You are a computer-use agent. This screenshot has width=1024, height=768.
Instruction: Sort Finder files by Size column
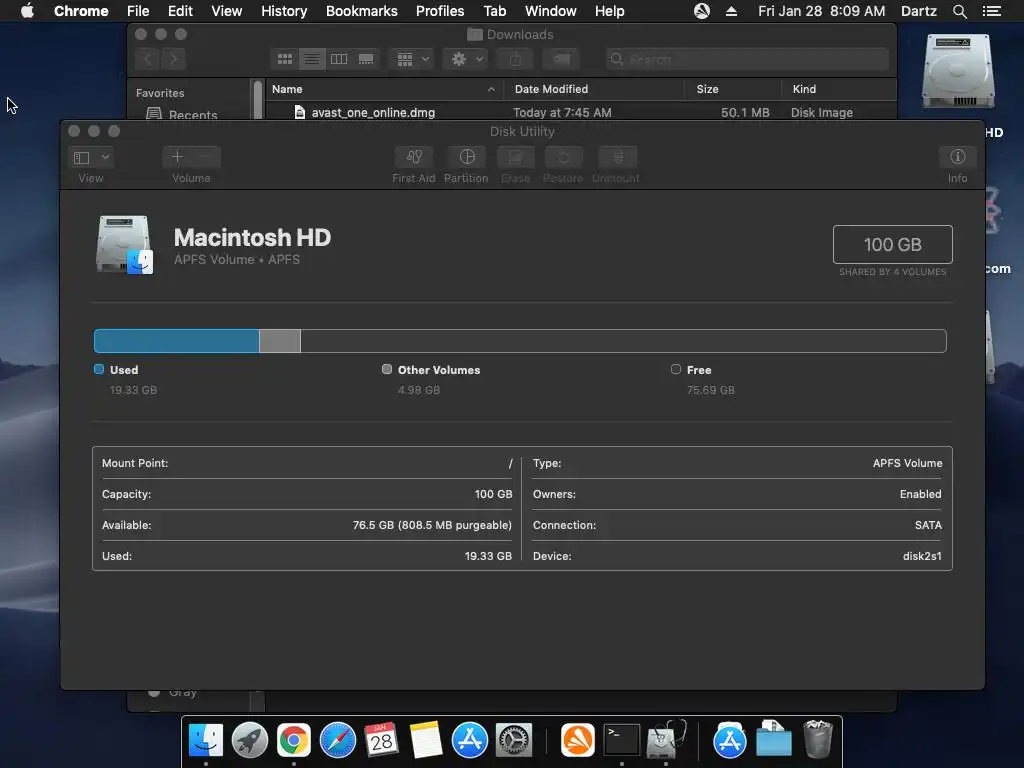(x=733, y=89)
